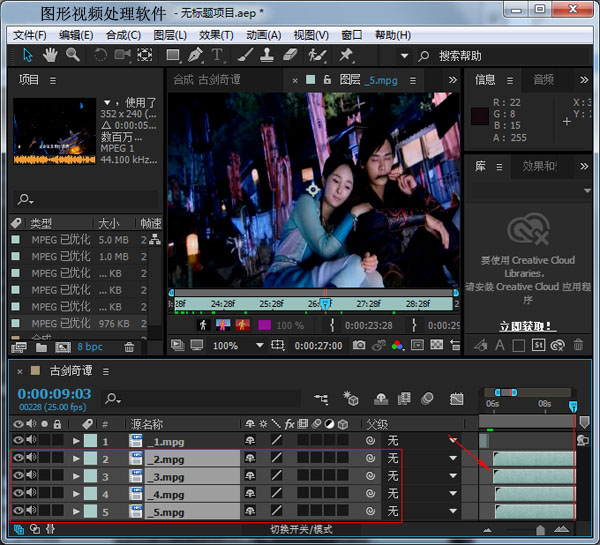The width and height of the screenshot is (600, 545).
Task: Open the Project panel menu
Action: click(x=53, y=80)
